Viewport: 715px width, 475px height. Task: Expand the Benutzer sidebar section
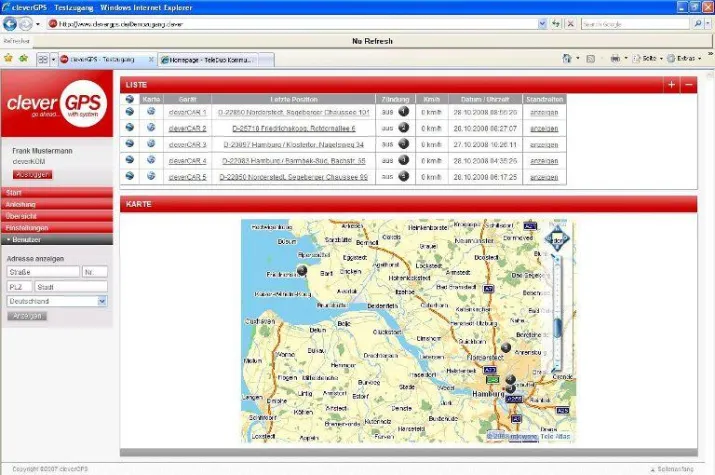coord(56,240)
